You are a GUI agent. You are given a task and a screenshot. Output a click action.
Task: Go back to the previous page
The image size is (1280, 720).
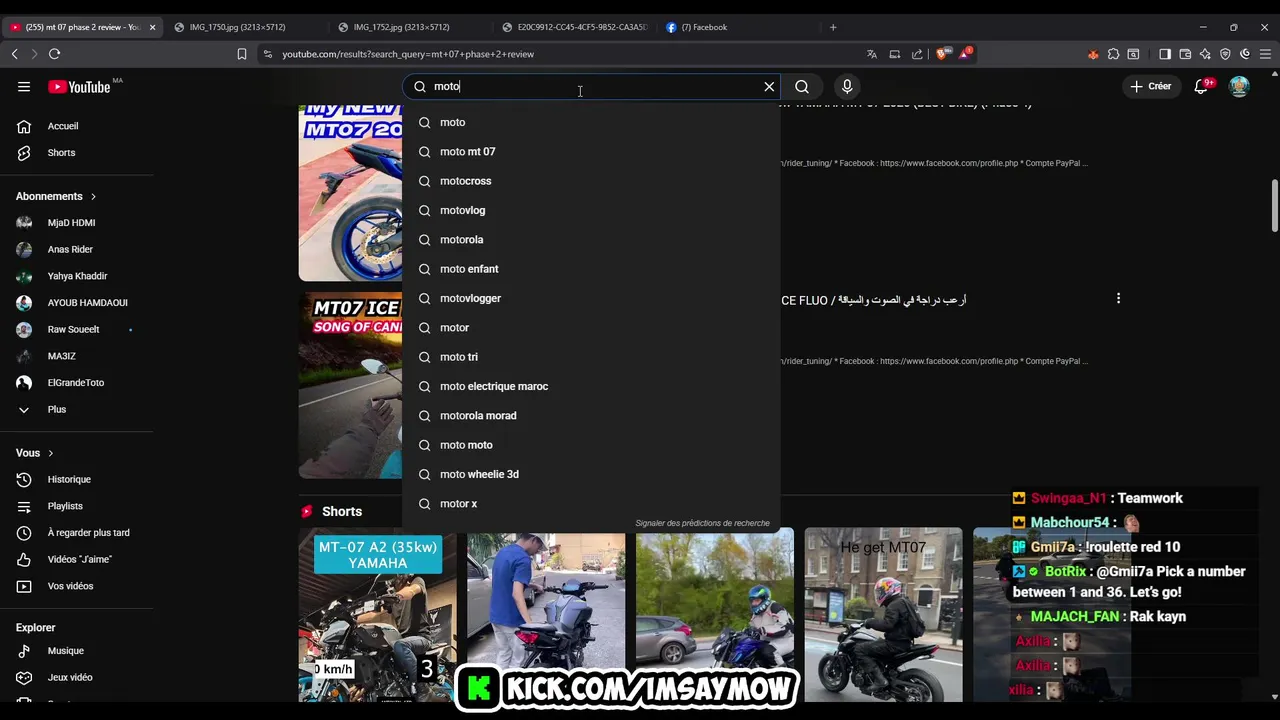14,54
